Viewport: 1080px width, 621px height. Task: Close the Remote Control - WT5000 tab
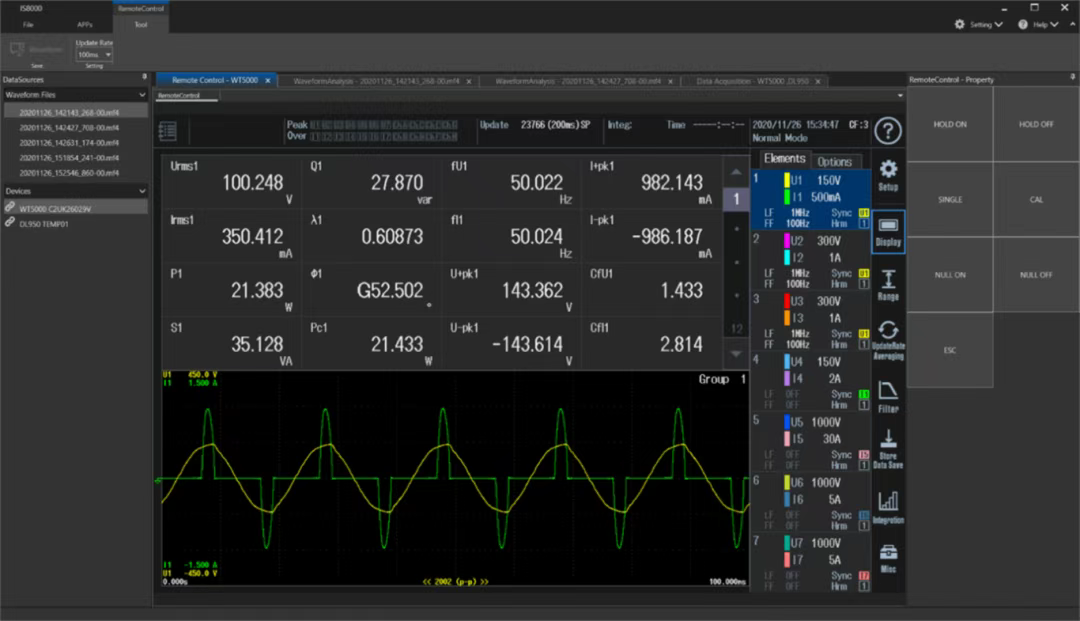point(268,81)
